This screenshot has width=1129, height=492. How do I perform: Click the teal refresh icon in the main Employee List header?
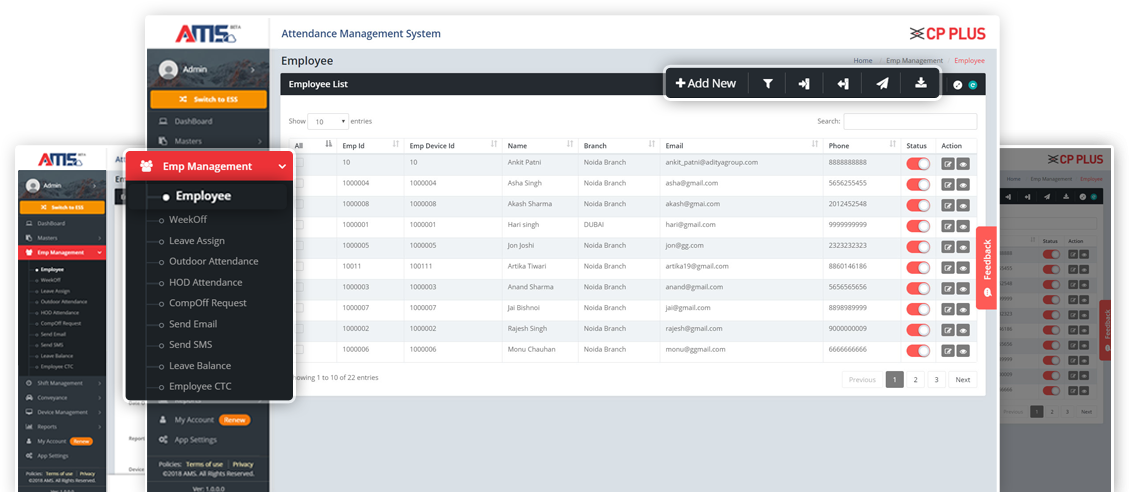[x=973, y=84]
